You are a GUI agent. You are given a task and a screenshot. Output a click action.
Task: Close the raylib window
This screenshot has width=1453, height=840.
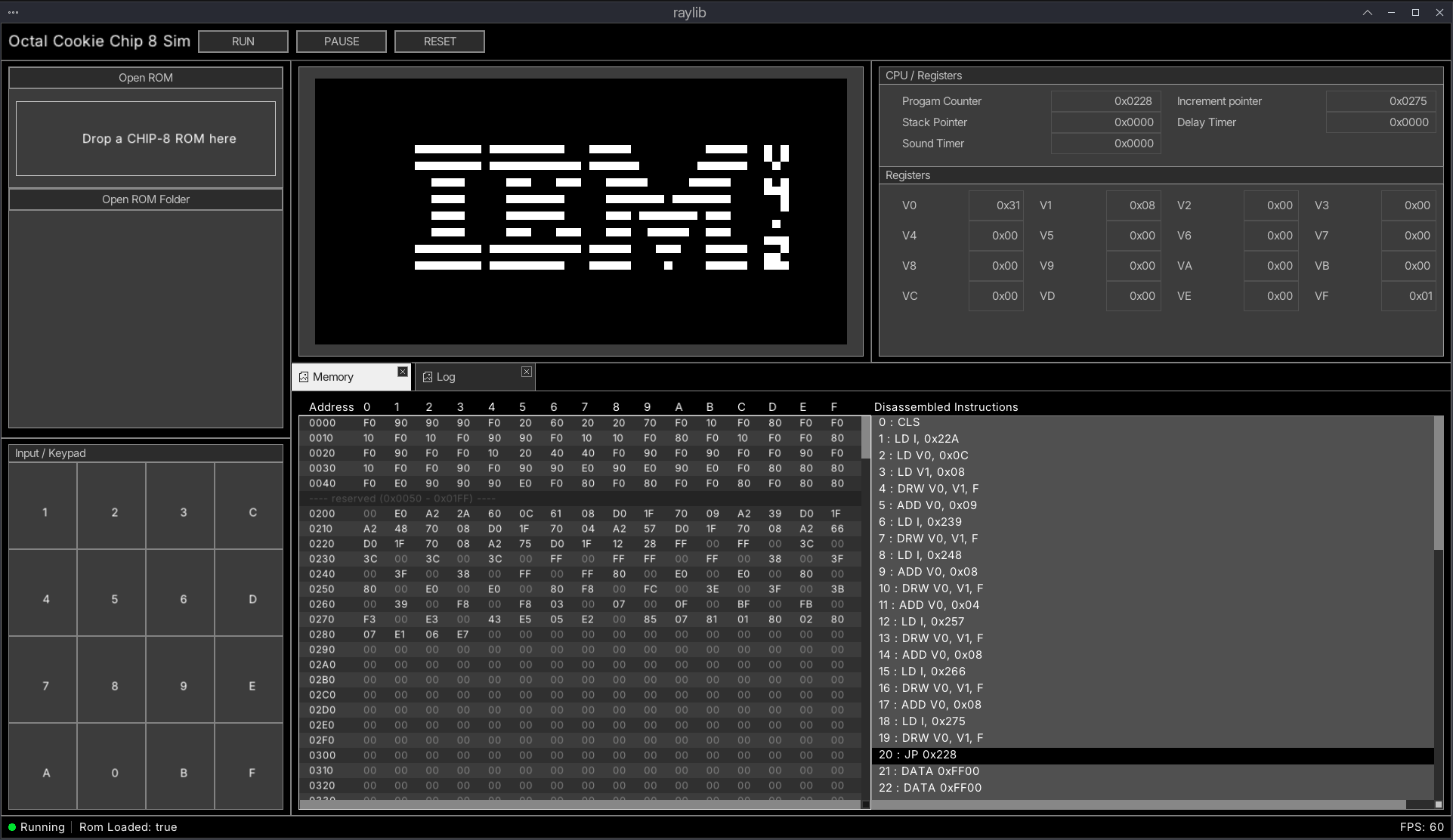pos(1439,12)
